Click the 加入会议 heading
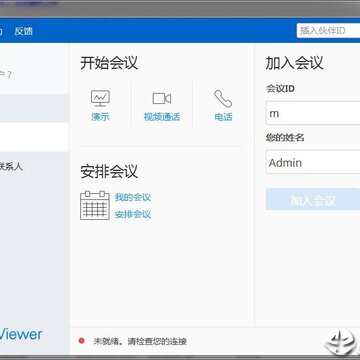Screen dimensions: 360x360 click(294, 63)
